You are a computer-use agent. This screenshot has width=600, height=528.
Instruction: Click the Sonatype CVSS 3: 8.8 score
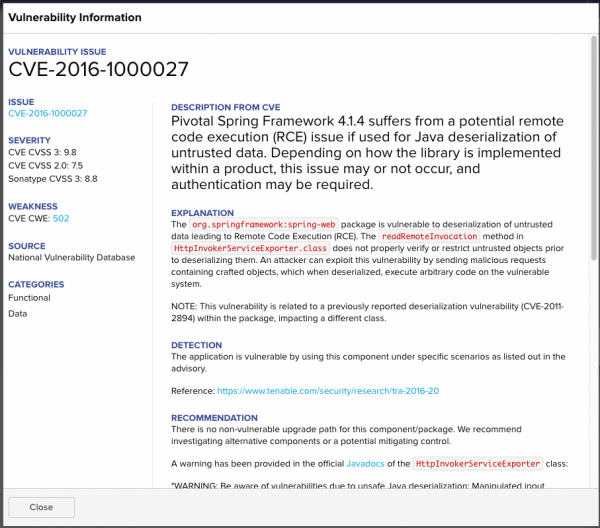pos(52,178)
